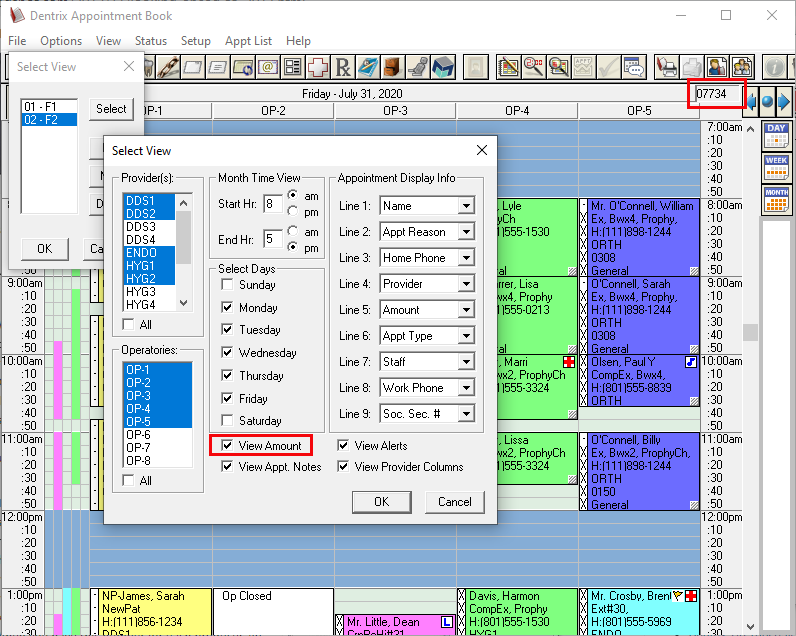Open the Appt List menu

coord(248,41)
